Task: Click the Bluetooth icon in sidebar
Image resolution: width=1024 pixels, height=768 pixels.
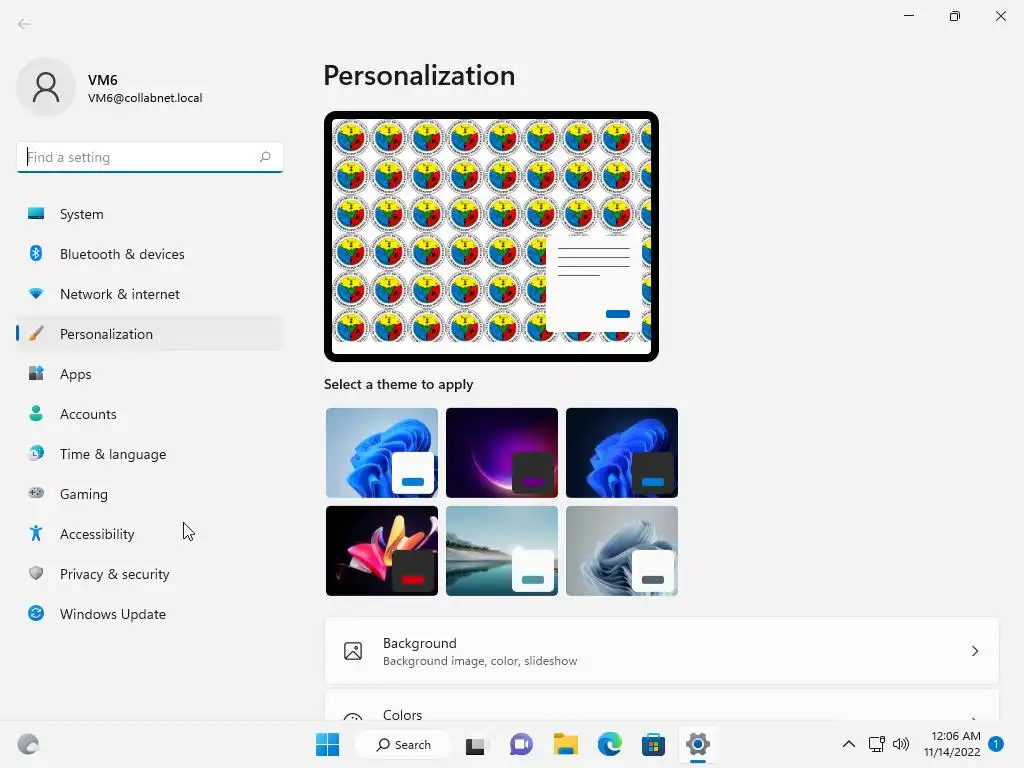Action: (36, 253)
